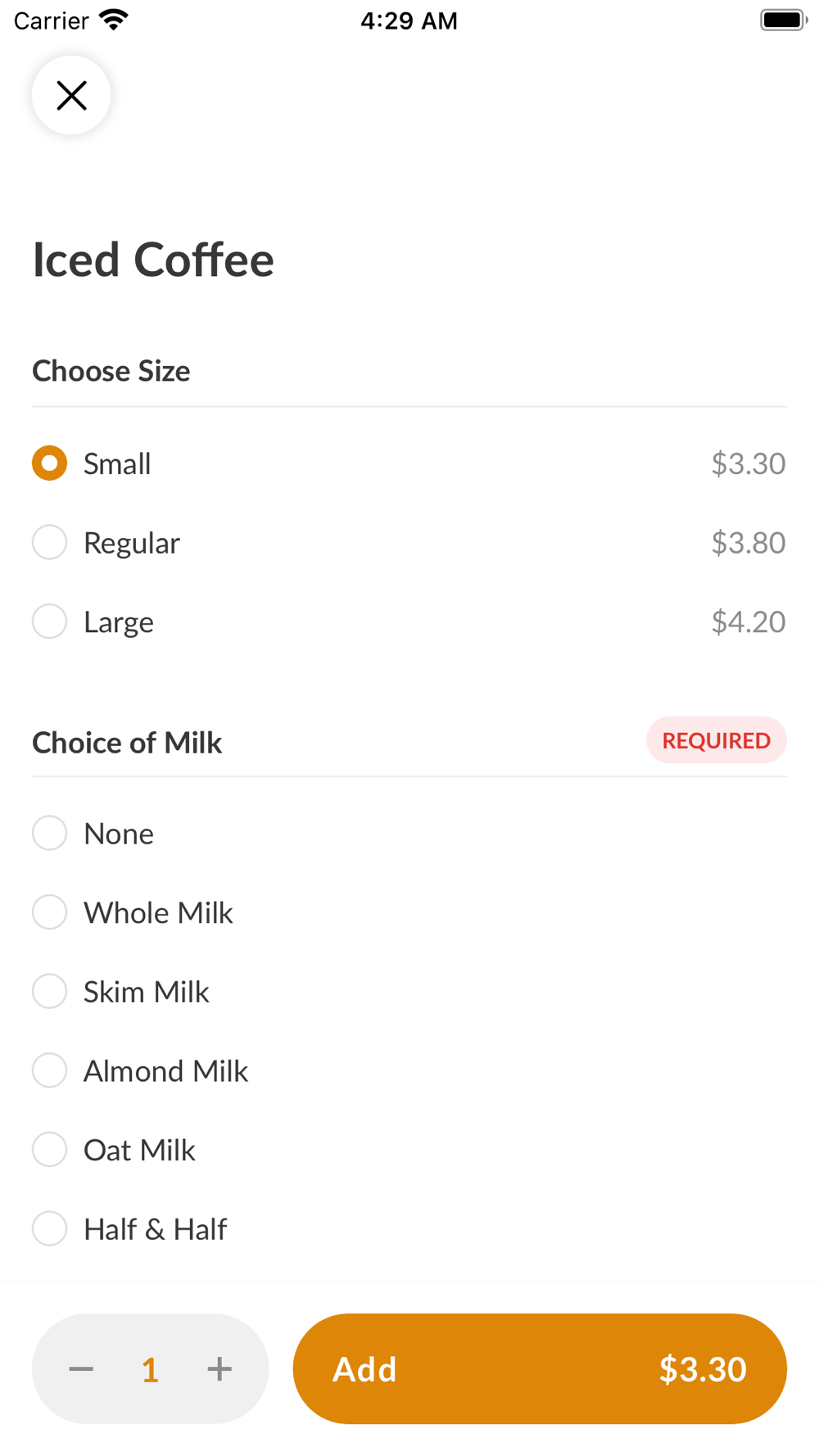Tap the minus quantity icon
This screenshot has height=1456, width=819.
point(81,1368)
